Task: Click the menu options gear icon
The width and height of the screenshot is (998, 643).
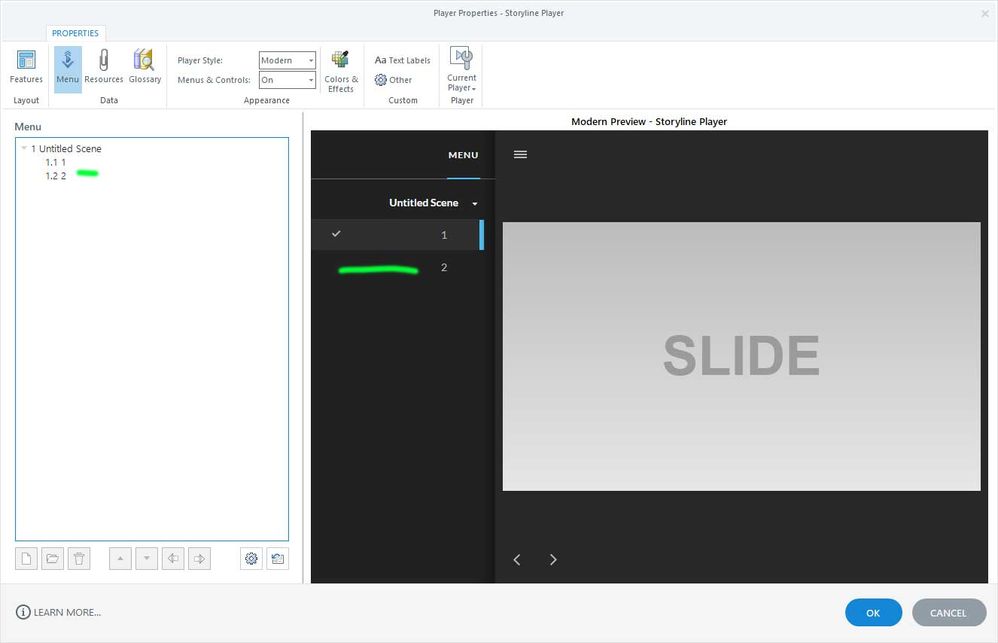Action: pos(251,559)
